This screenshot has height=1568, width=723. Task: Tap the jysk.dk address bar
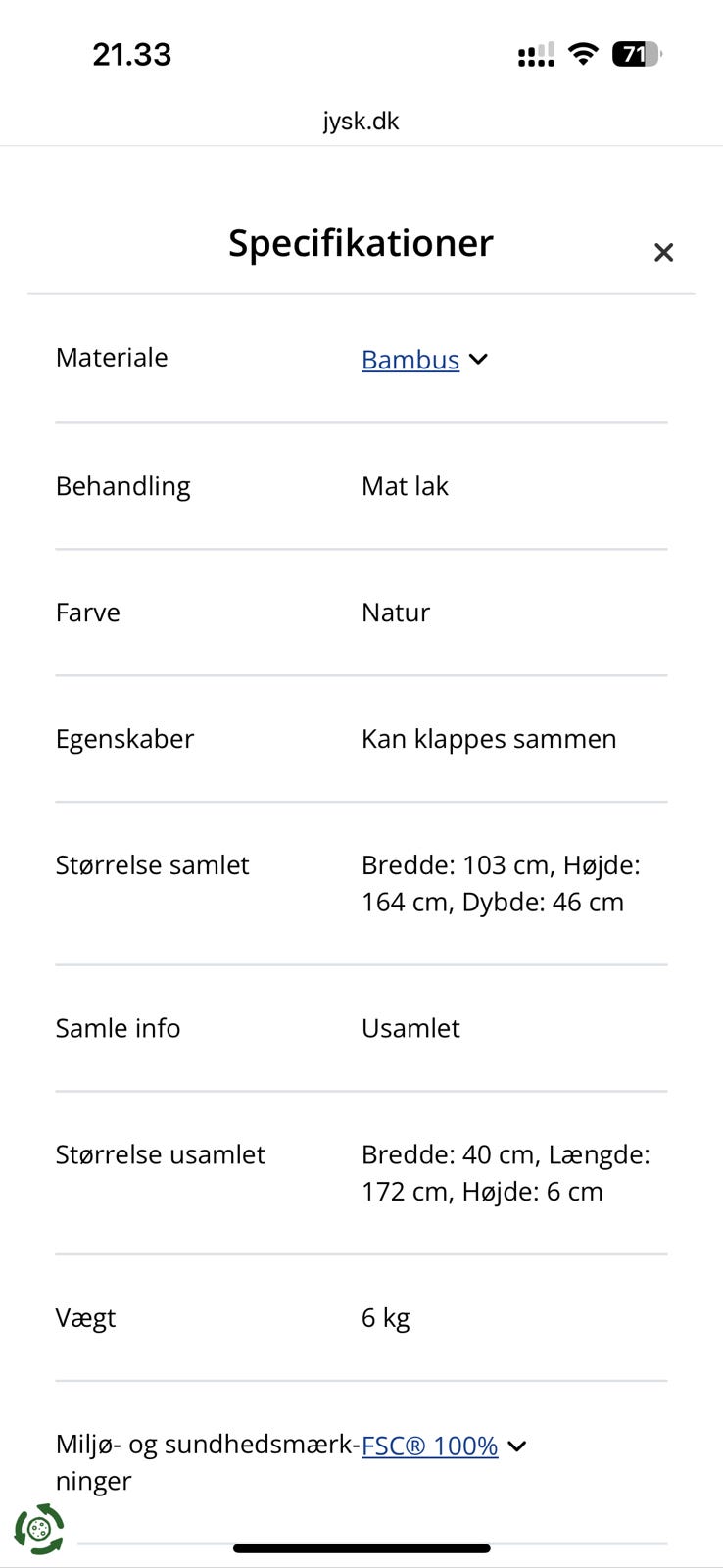click(x=361, y=122)
